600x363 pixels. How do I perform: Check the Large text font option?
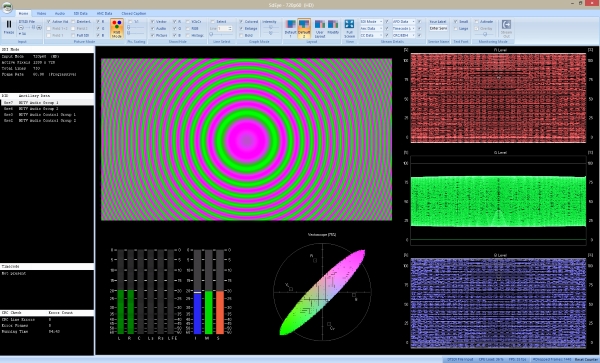click(x=456, y=28)
